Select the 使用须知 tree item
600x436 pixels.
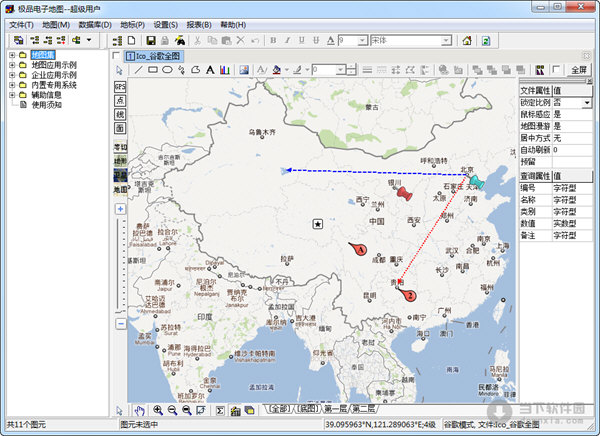click(46, 105)
